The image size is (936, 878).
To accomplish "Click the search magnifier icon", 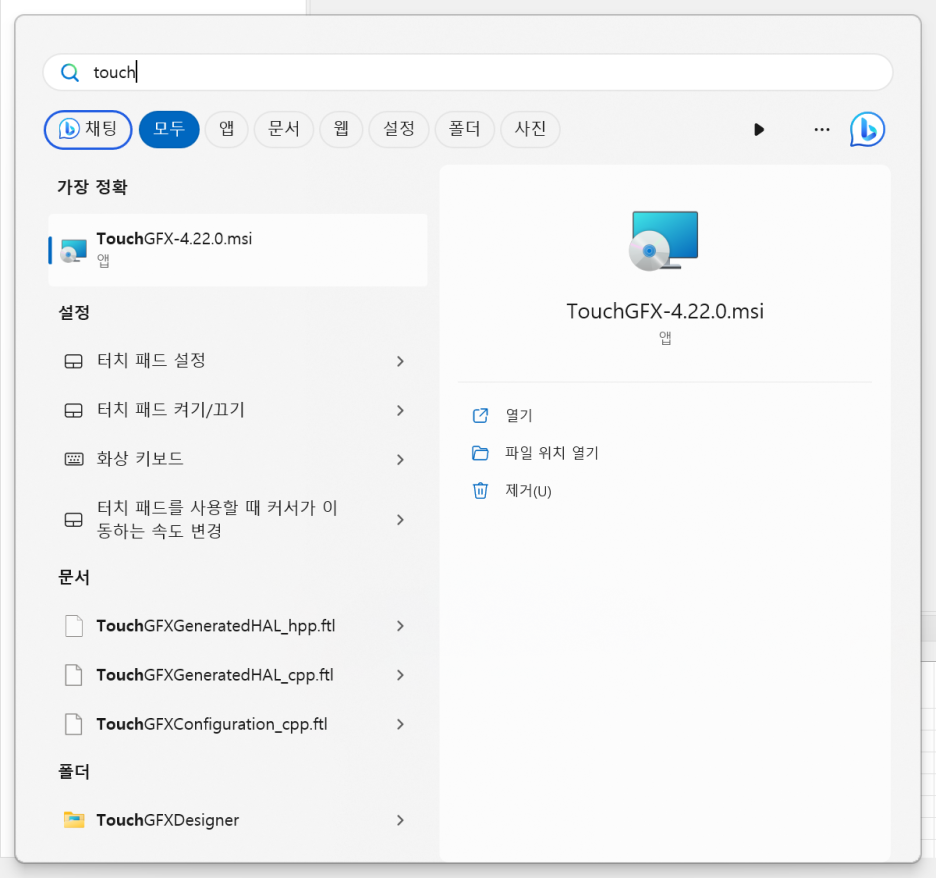I will pyautogui.click(x=70, y=73).
